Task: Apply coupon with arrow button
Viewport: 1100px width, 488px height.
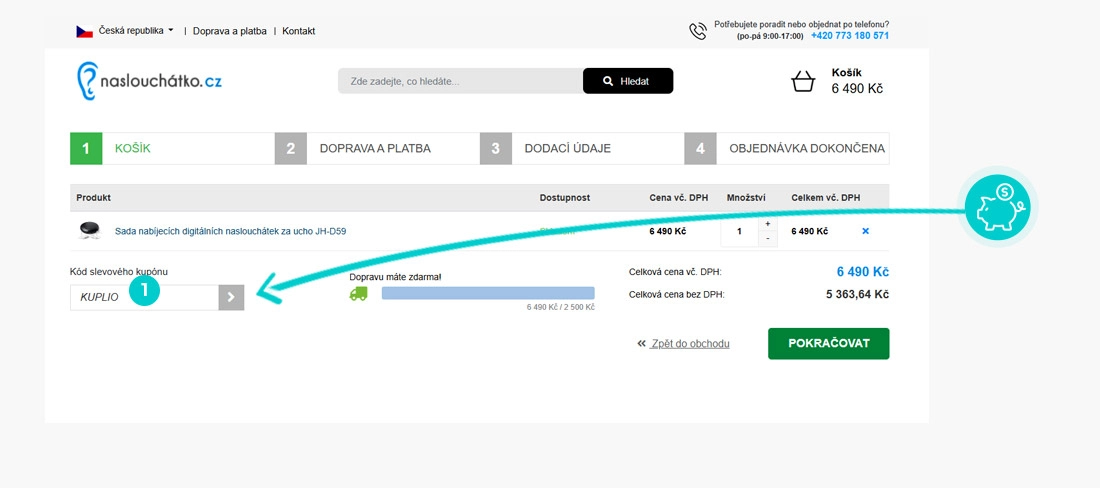Action: point(232,297)
